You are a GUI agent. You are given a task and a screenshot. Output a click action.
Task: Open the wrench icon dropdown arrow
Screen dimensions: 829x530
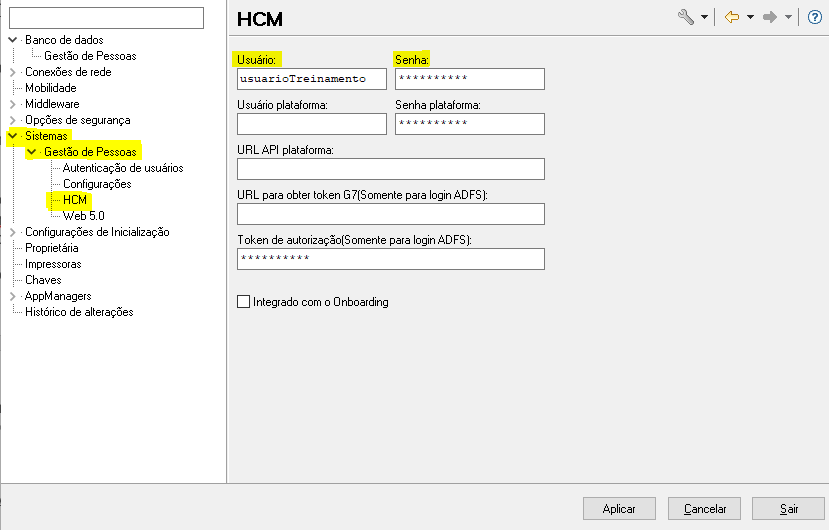(704, 17)
